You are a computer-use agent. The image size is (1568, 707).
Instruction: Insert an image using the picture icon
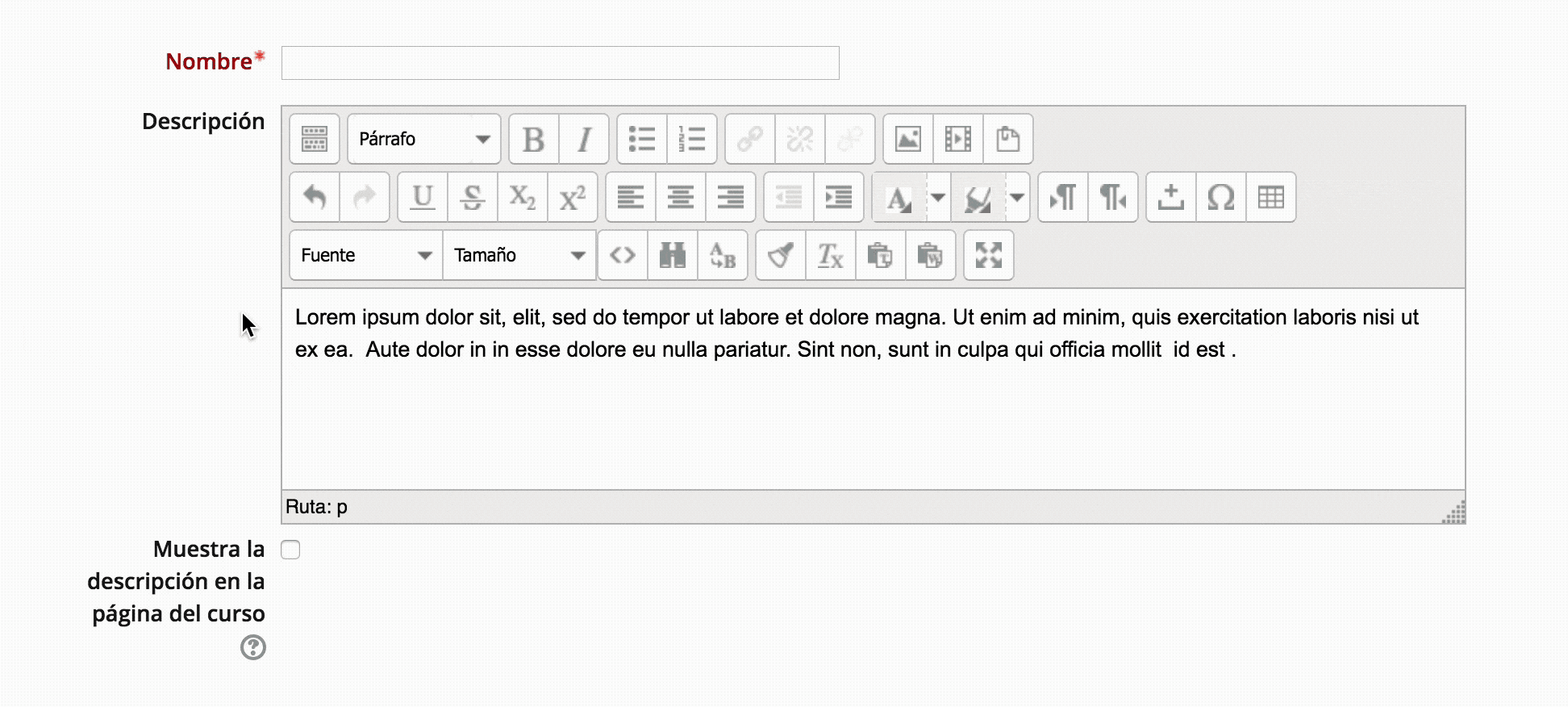coord(907,140)
